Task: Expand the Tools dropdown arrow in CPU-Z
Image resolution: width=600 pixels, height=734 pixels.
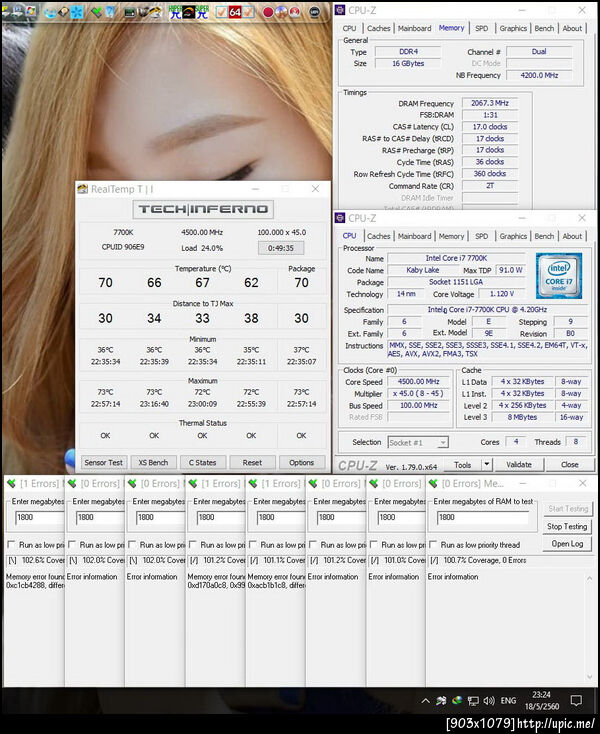Action: pyautogui.click(x=487, y=464)
